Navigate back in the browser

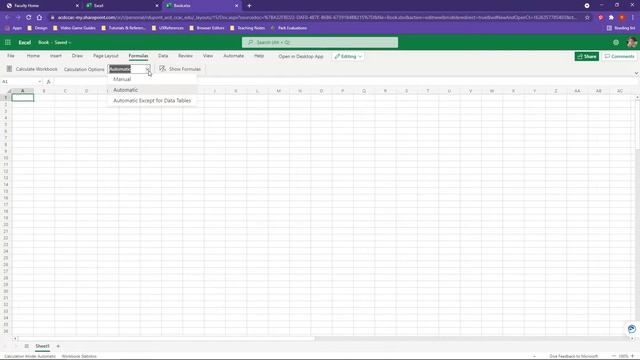(x=7, y=18)
